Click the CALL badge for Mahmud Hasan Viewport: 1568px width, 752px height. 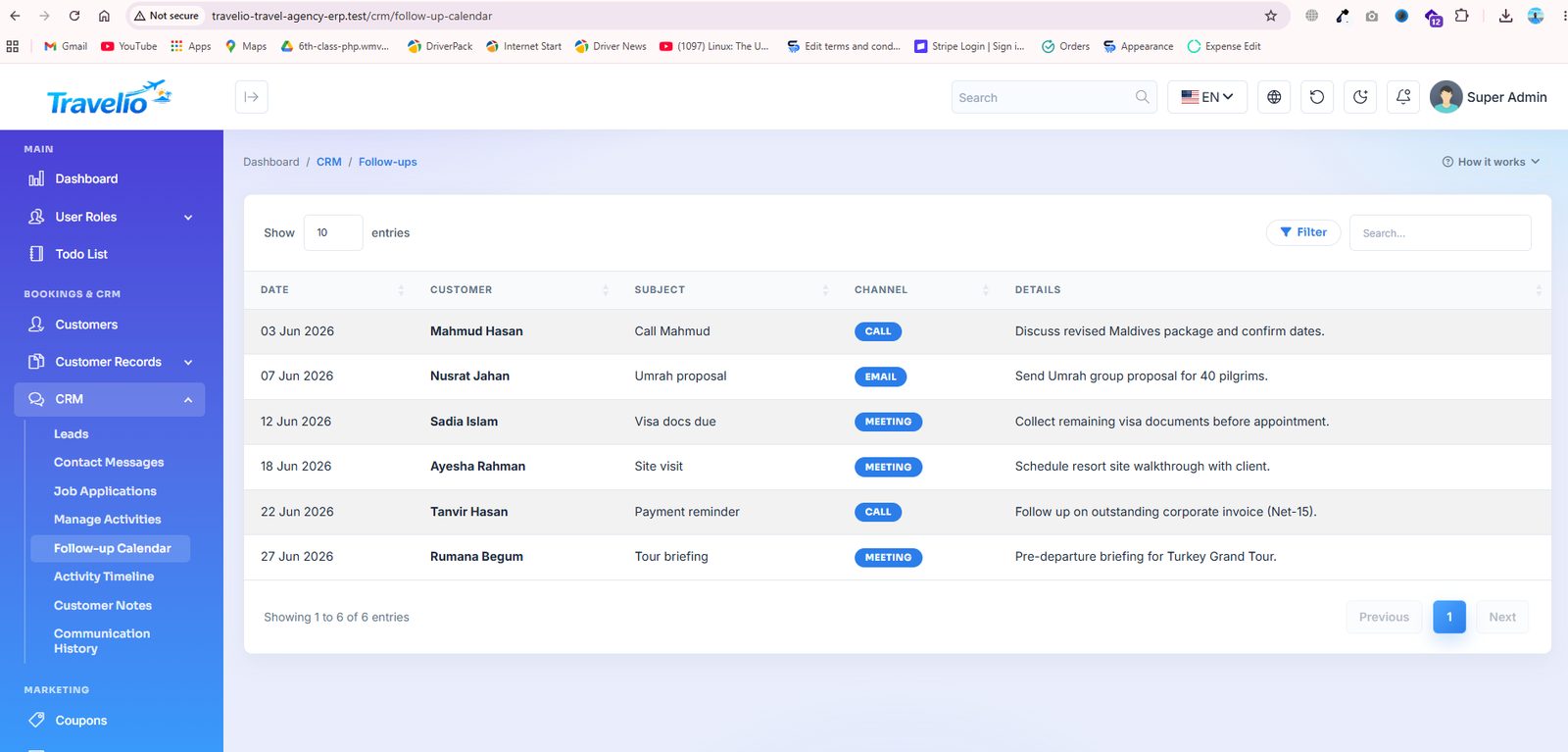pyautogui.click(x=878, y=331)
